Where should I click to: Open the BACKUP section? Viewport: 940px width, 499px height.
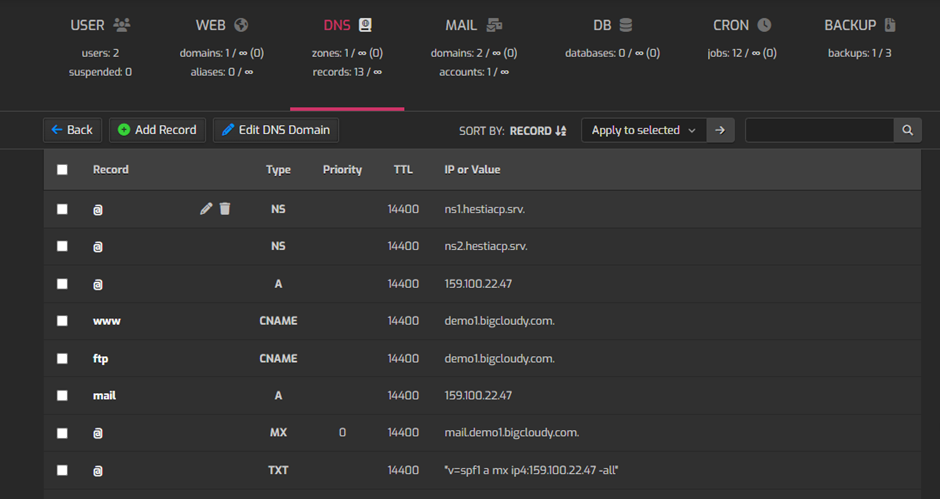point(859,25)
